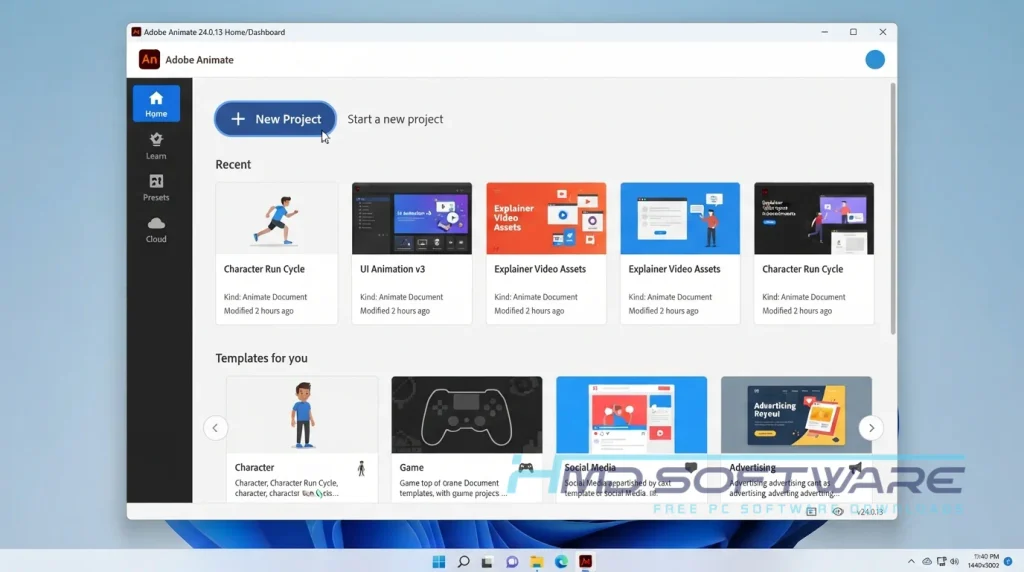Screen dimensions: 1024x572
Task: Click the panel layout icon in status bar
Action: (x=811, y=511)
